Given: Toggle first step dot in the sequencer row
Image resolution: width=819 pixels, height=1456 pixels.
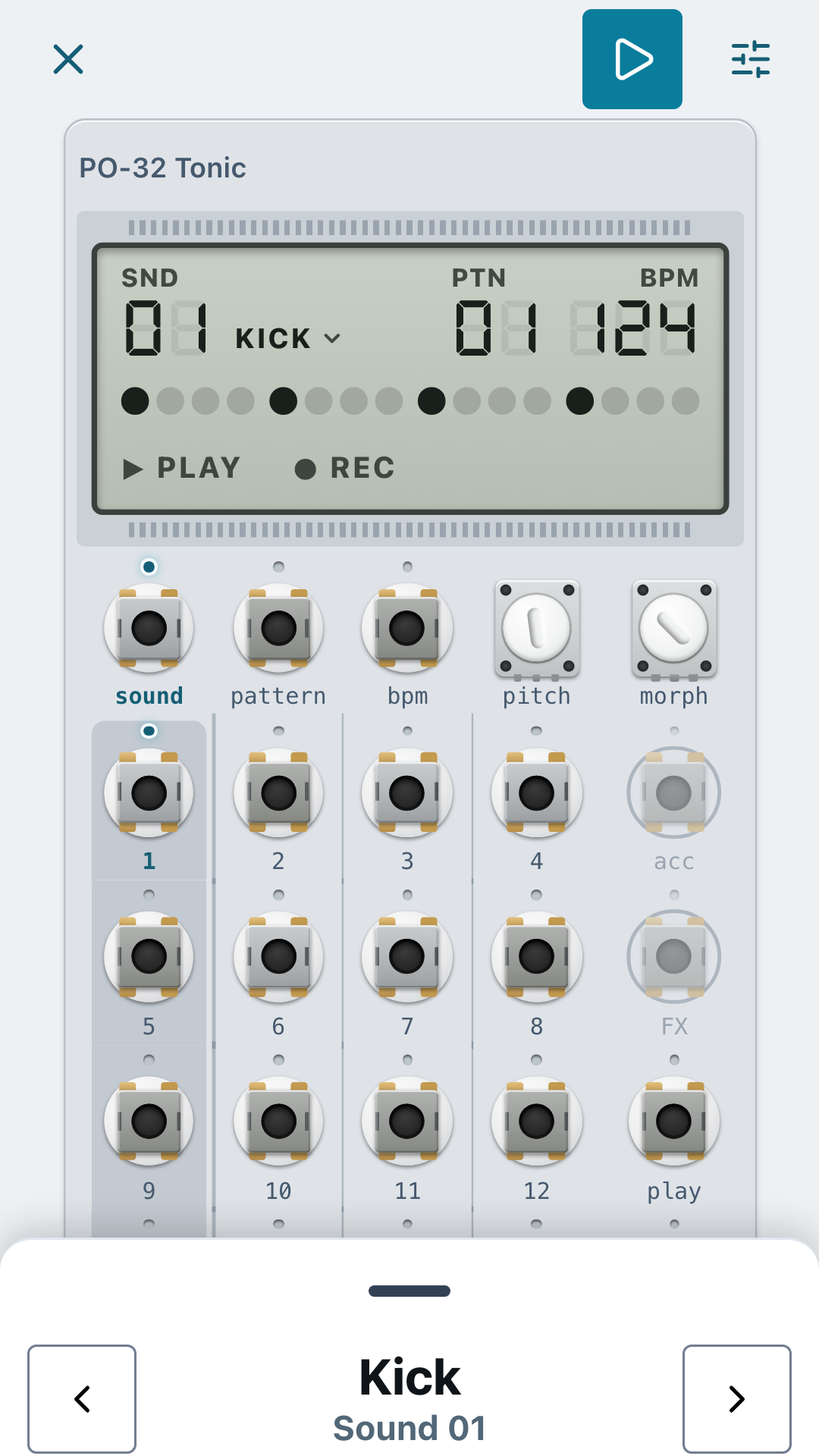Looking at the screenshot, I should [135, 401].
